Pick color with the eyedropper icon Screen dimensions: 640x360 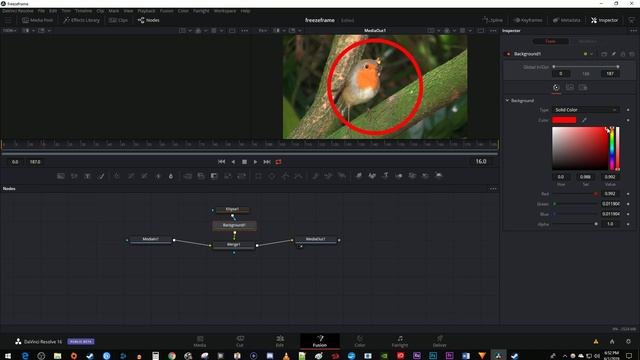click(x=584, y=120)
